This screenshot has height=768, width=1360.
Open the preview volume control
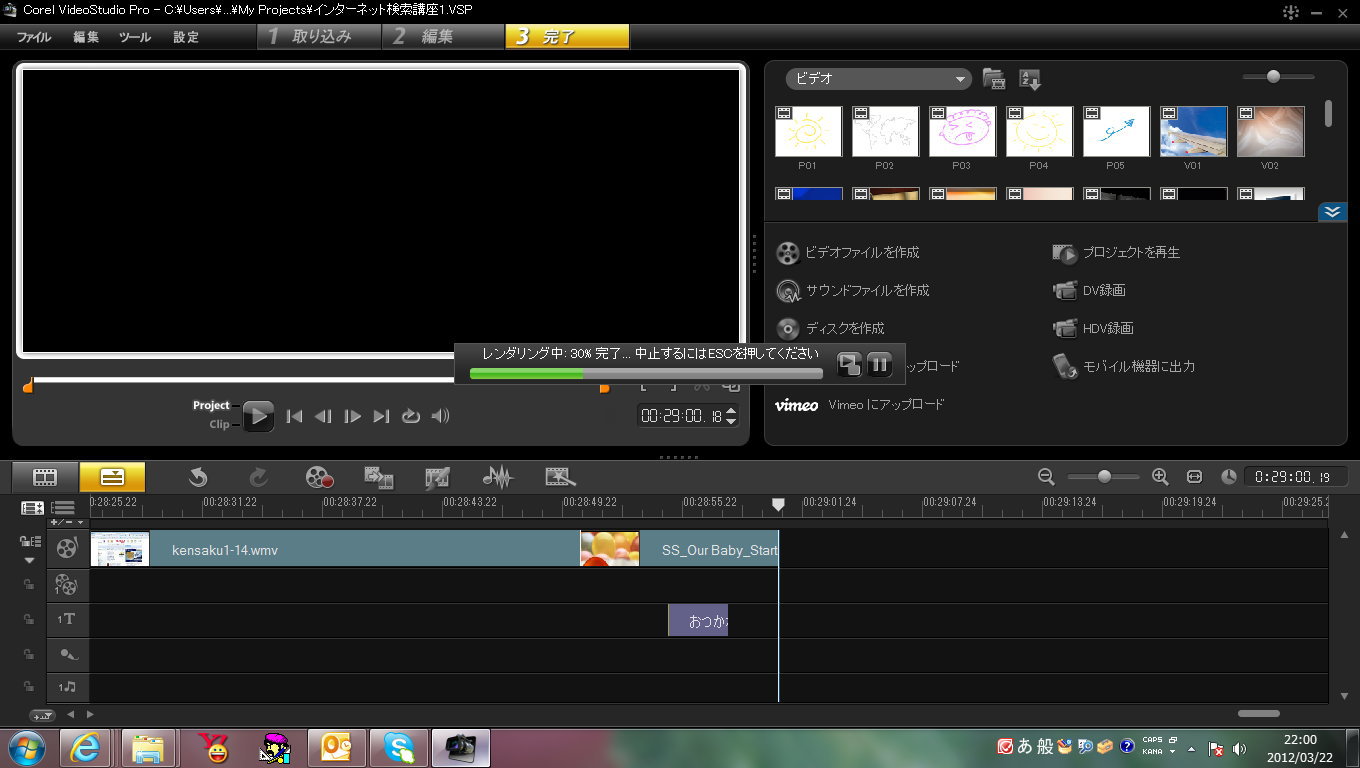point(440,416)
